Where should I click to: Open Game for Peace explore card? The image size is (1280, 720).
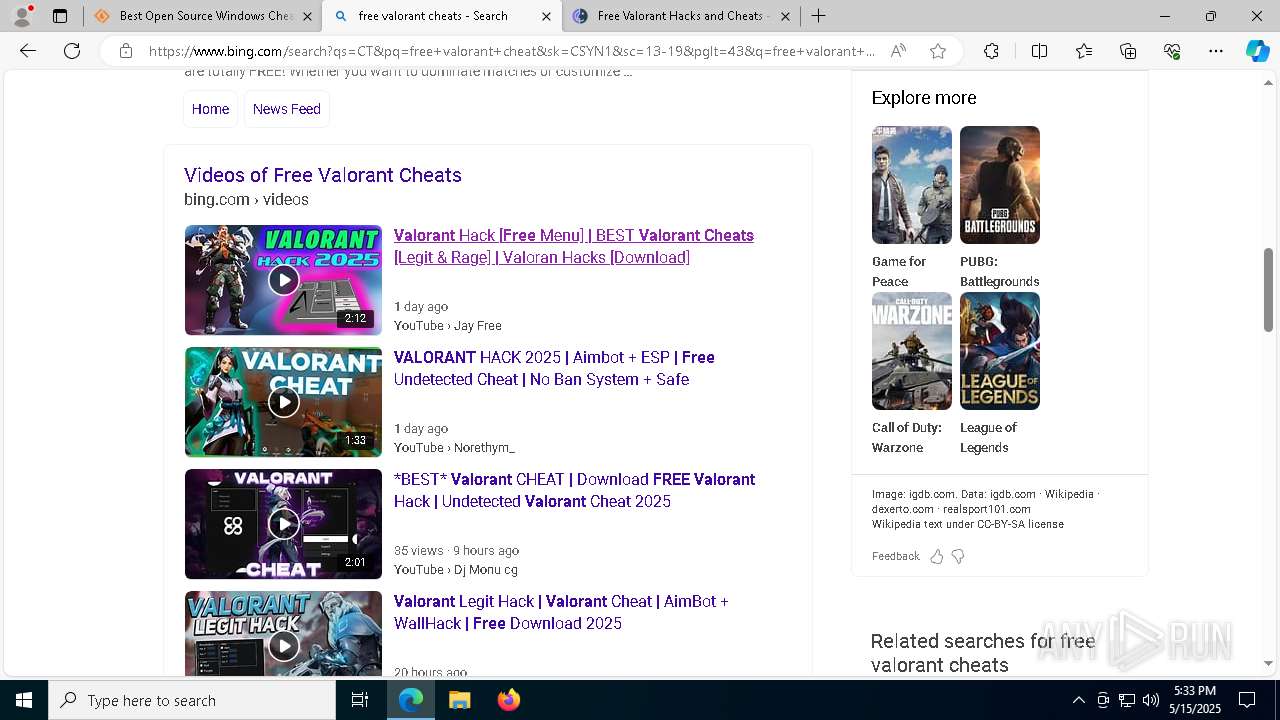click(912, 207)
